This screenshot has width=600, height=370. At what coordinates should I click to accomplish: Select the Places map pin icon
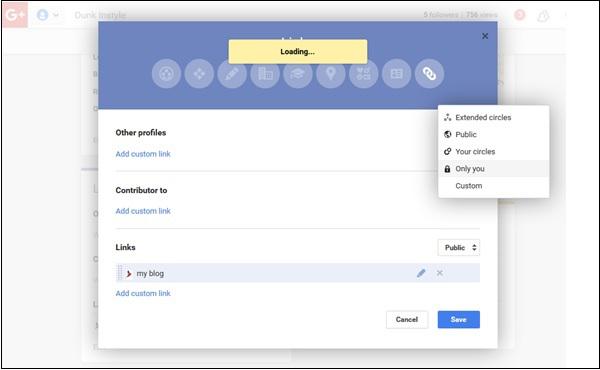[331, 73]
